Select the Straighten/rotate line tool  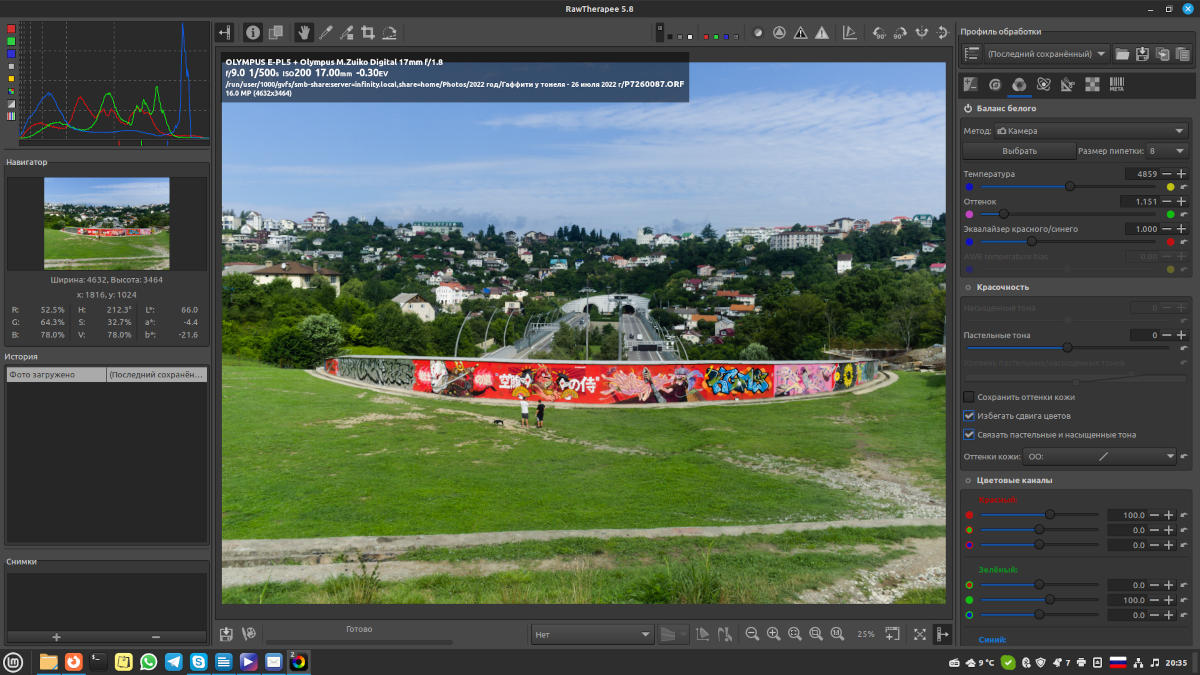[389, 32]
